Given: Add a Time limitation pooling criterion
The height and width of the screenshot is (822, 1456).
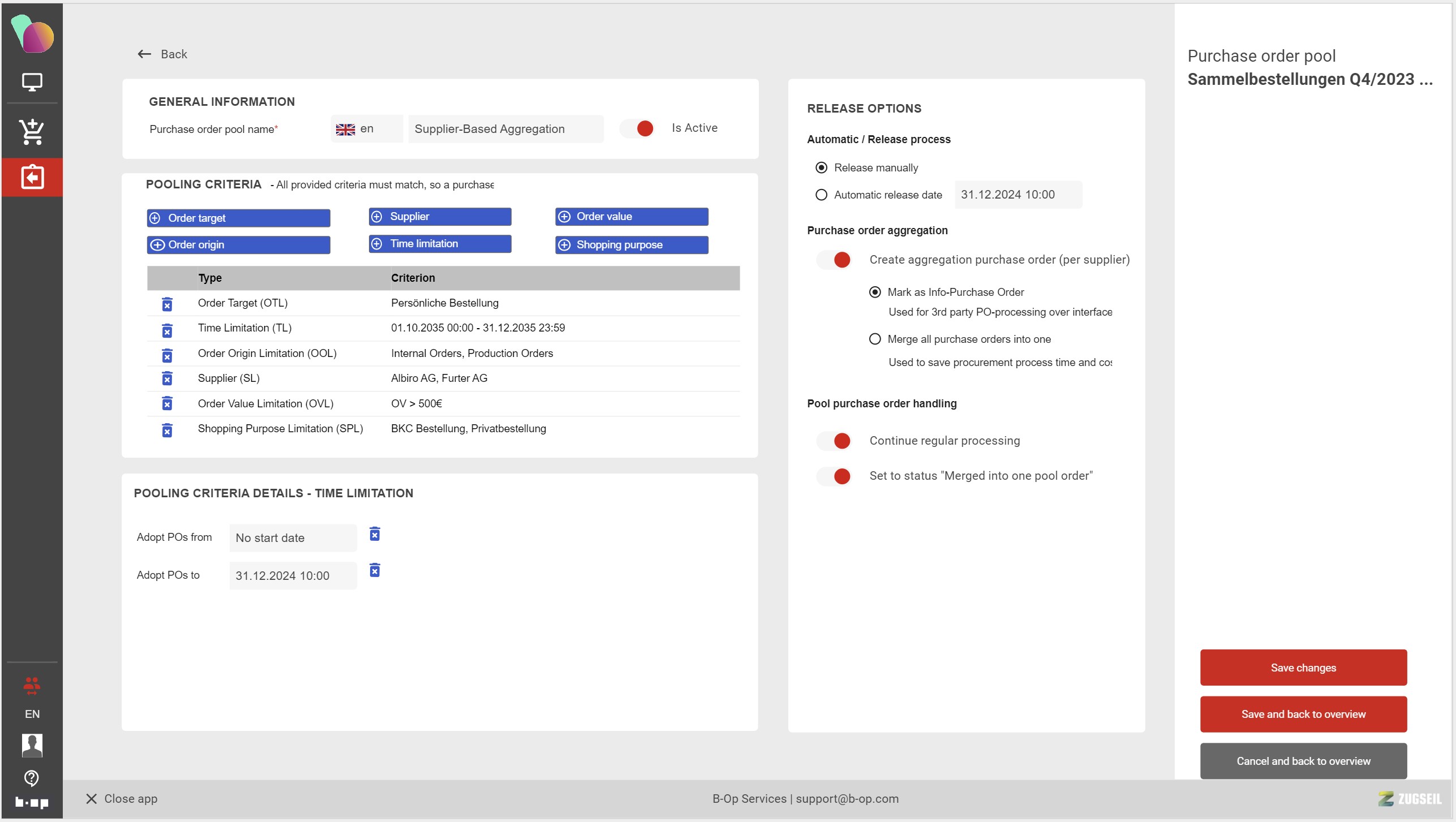Looking at the screenshot, I should tap(440, 244).
